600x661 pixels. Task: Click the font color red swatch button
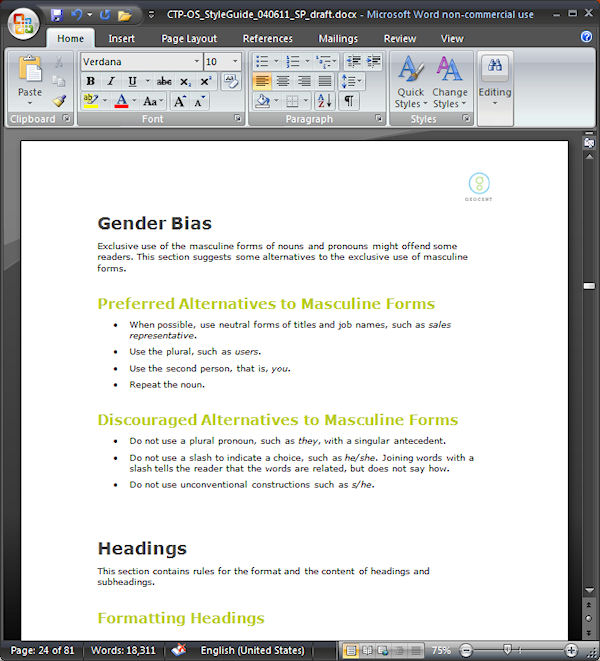click(x=121, y=101)
